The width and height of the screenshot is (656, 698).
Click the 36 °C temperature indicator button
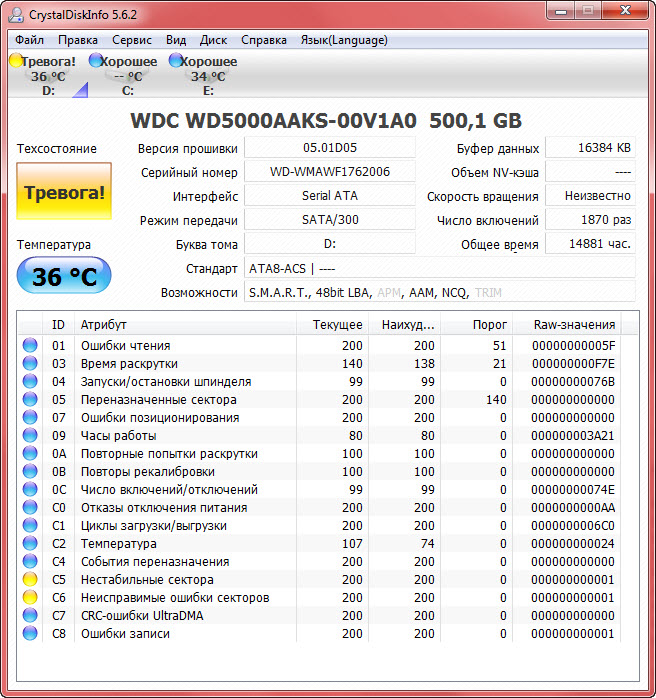[x=64, y=276]
